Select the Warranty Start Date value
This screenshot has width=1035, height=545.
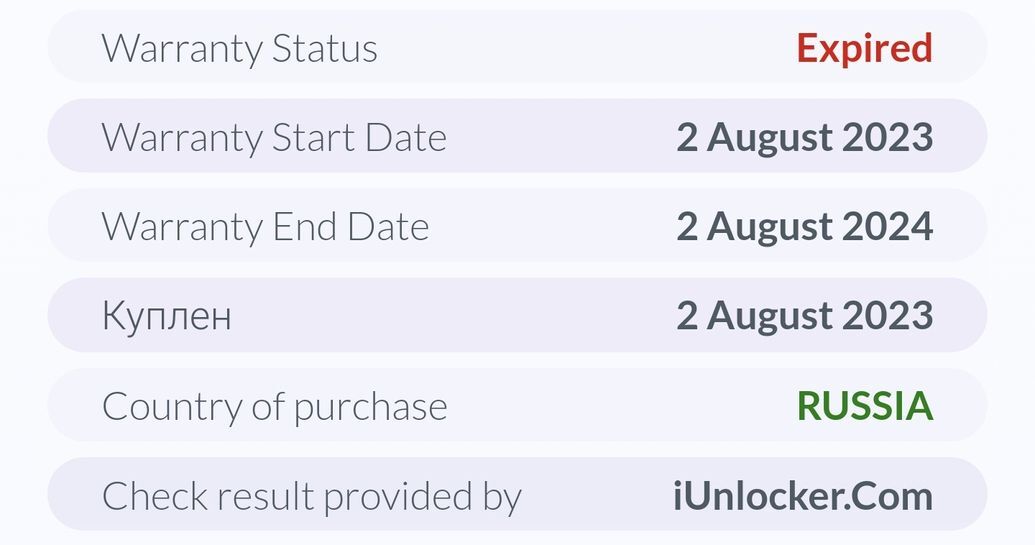pyautogui.click(x=804, y=137)
